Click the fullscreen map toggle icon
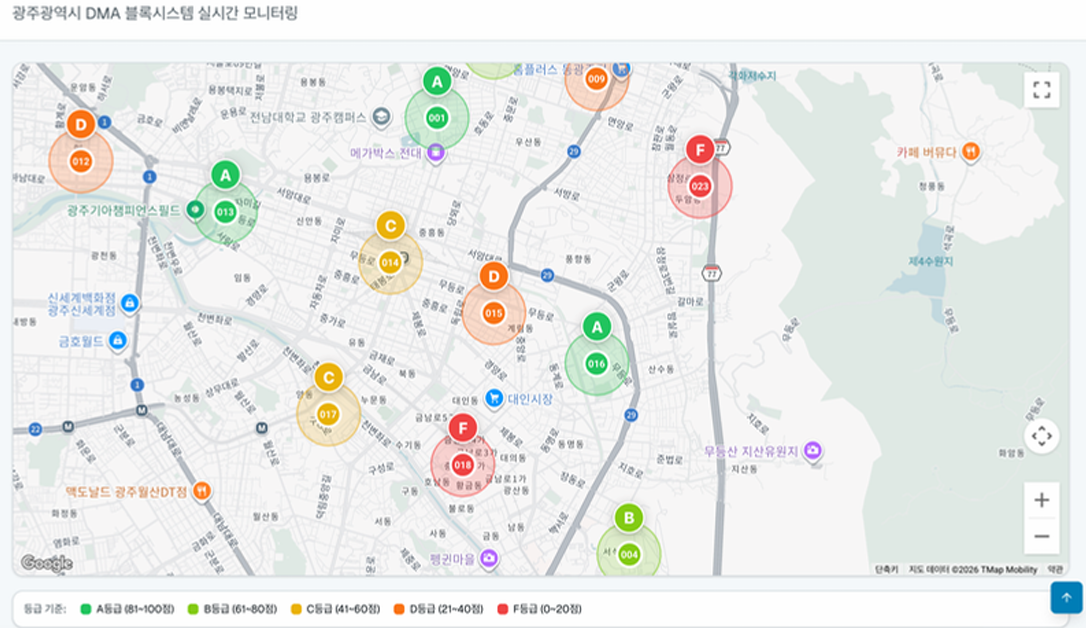Image resolution: width=1086 pixels, height=628 pixels. (1041, 90)
